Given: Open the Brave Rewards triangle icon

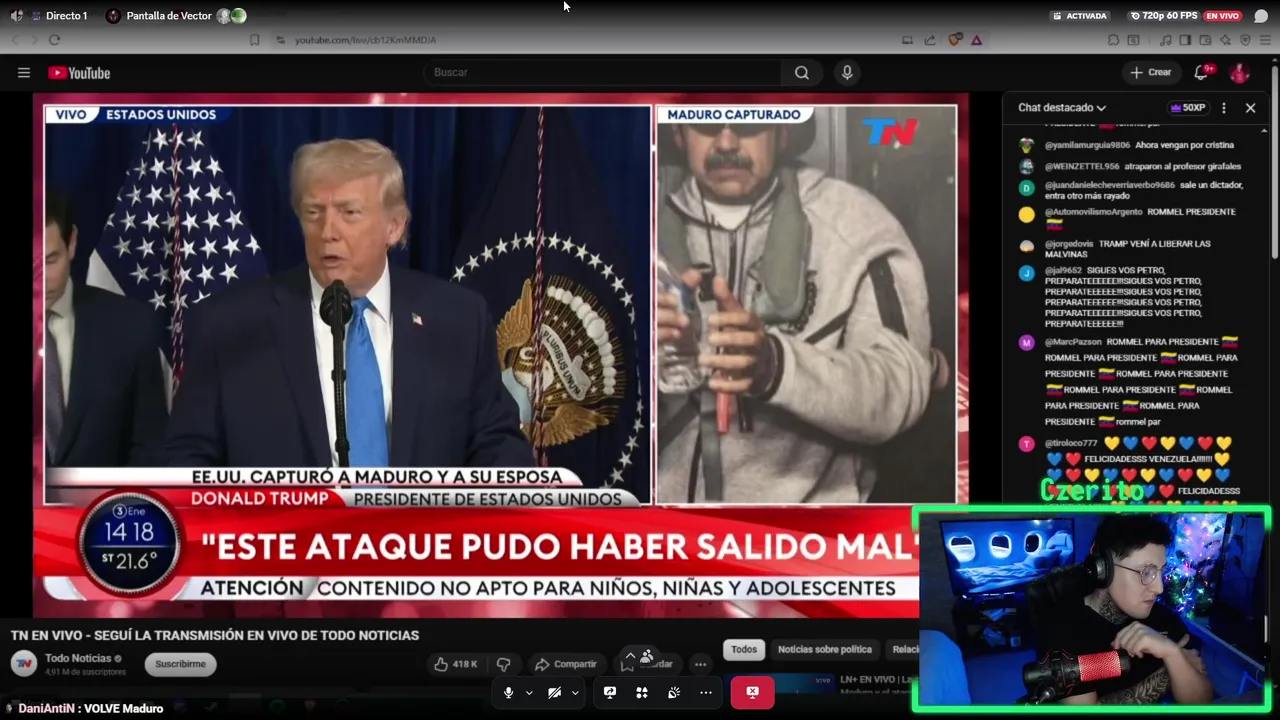Looking at the screenshot, I should point(976,40).
